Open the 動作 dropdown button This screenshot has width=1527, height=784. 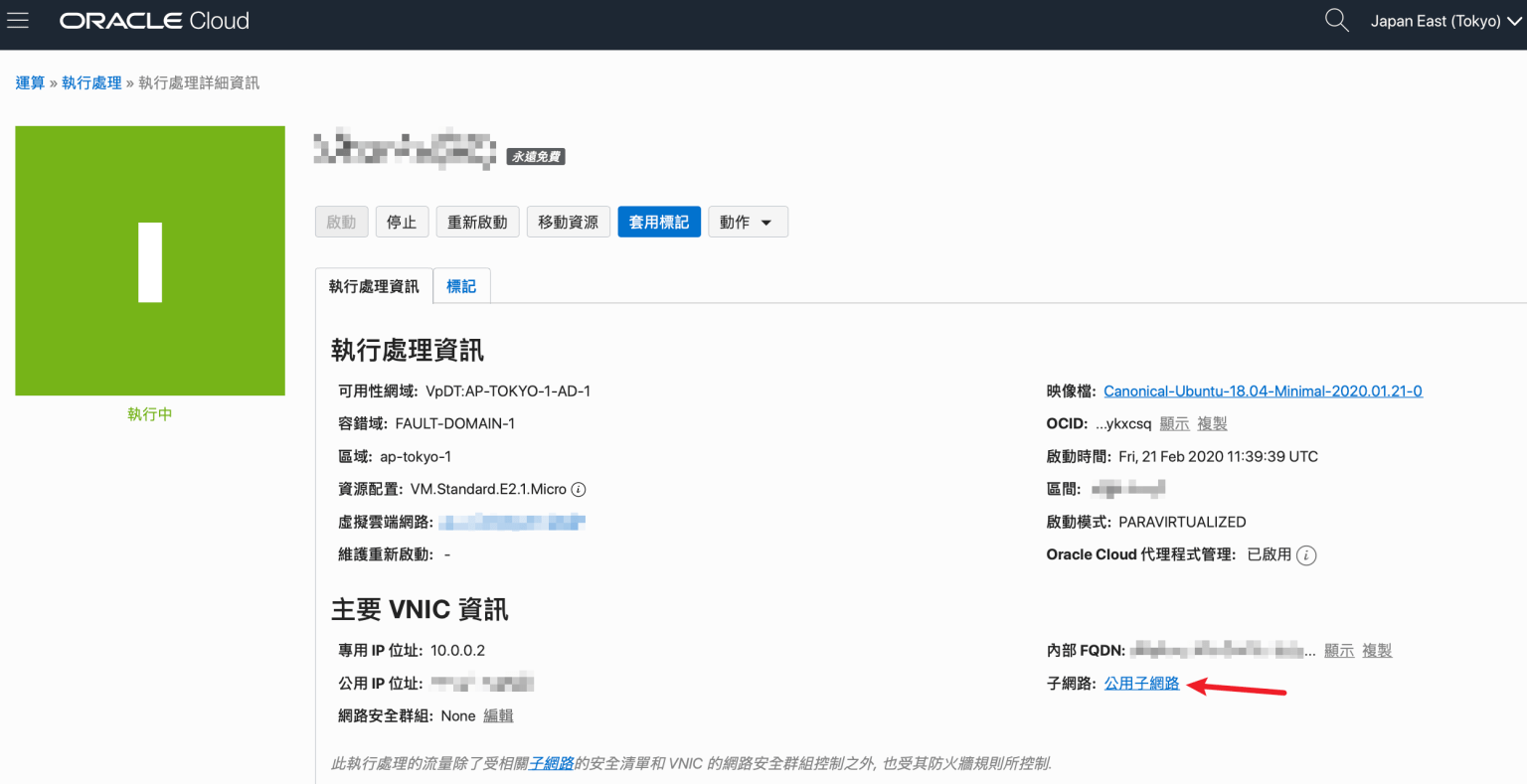(x=748, y=223)
